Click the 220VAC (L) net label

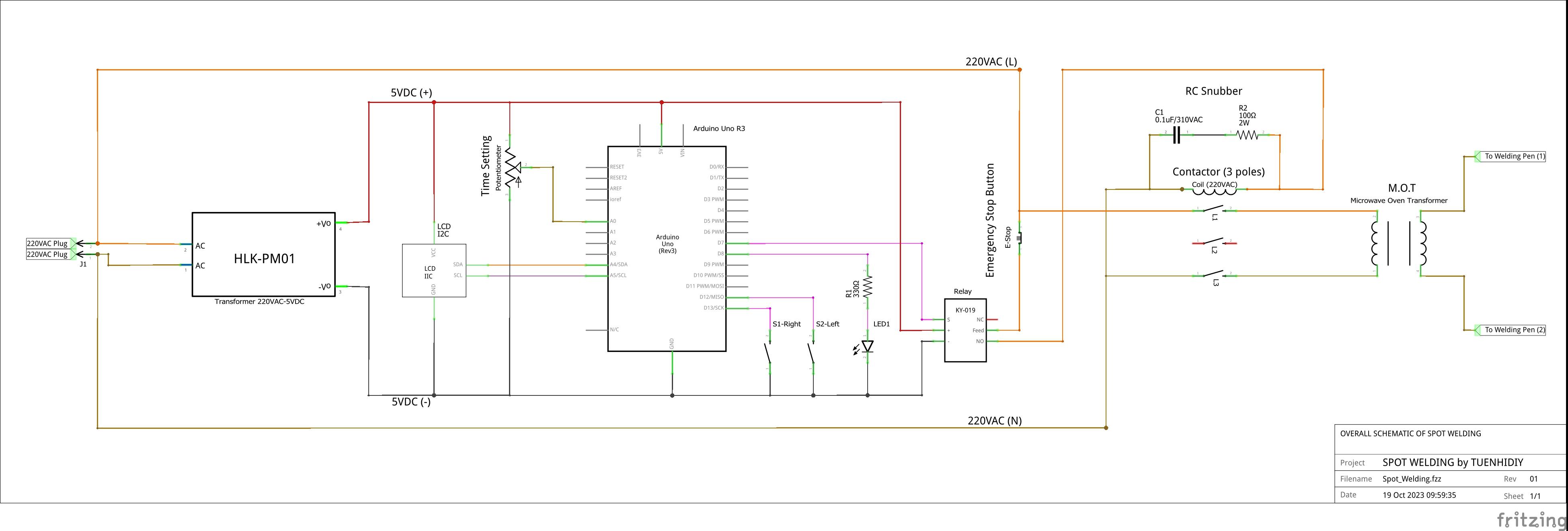(x=991, y=62)
